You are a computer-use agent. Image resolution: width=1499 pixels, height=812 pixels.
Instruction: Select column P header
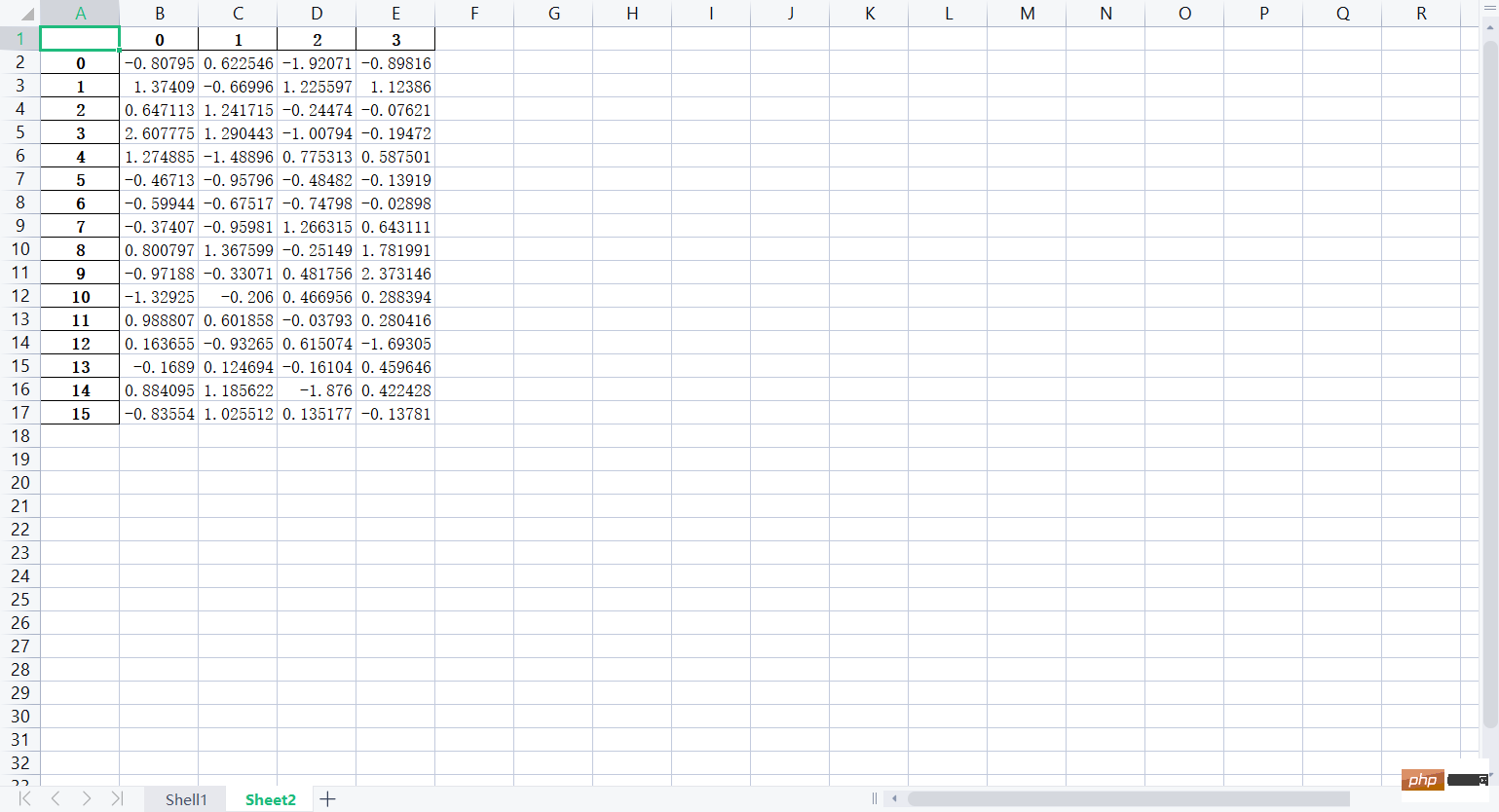1264,14
